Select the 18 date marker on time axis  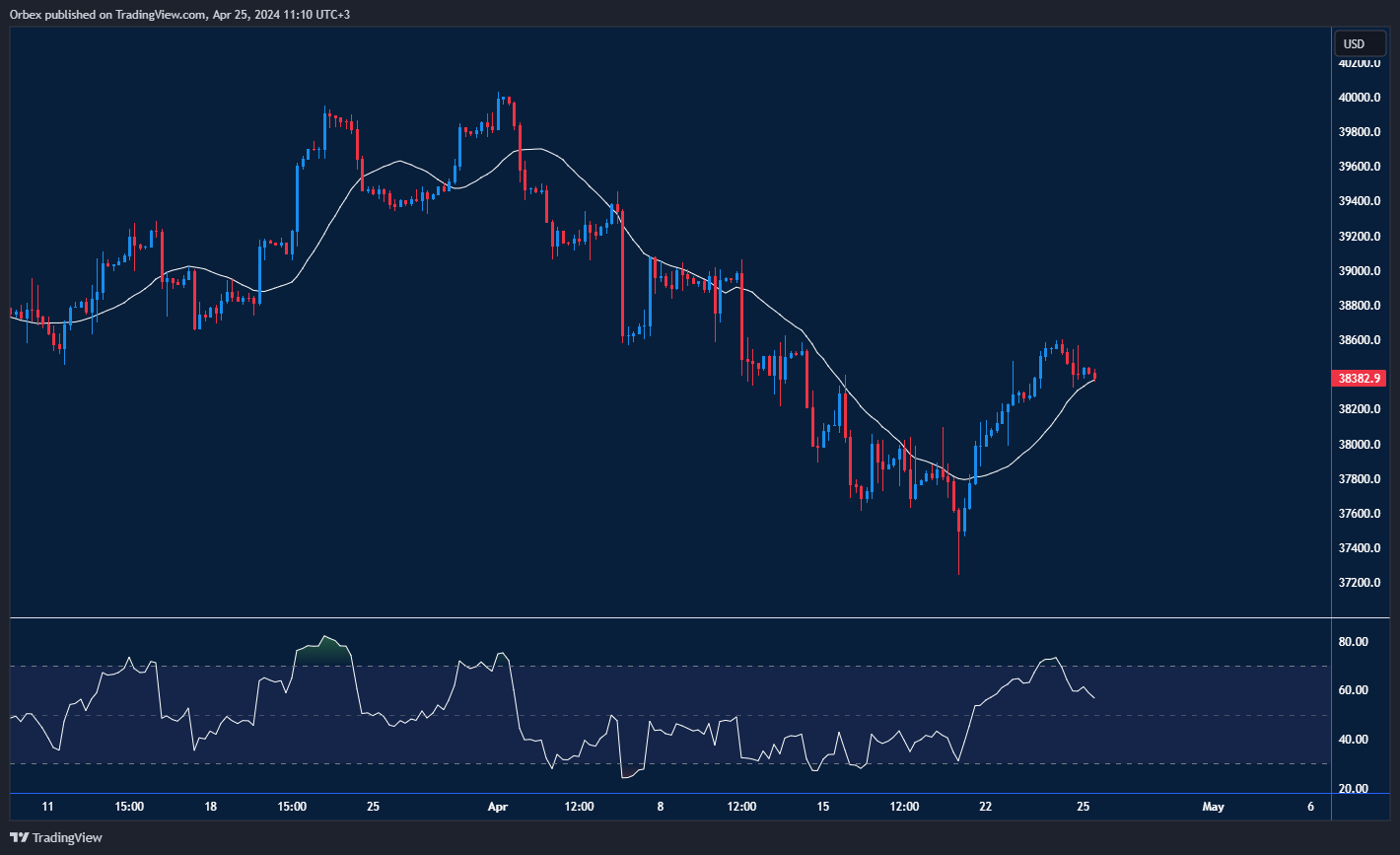210,806
